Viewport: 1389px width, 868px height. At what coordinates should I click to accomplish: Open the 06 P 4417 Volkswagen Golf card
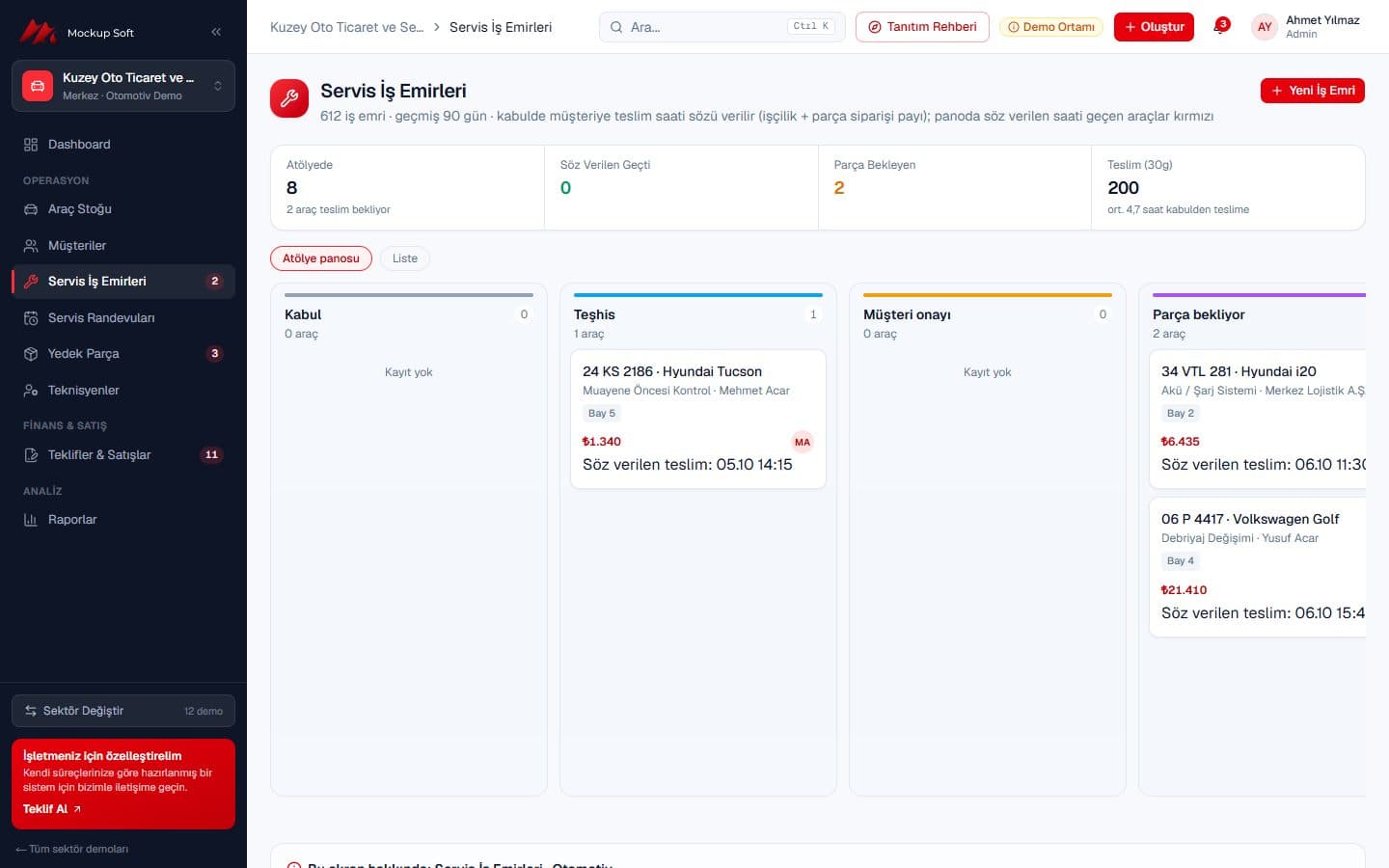(1258, 567)
